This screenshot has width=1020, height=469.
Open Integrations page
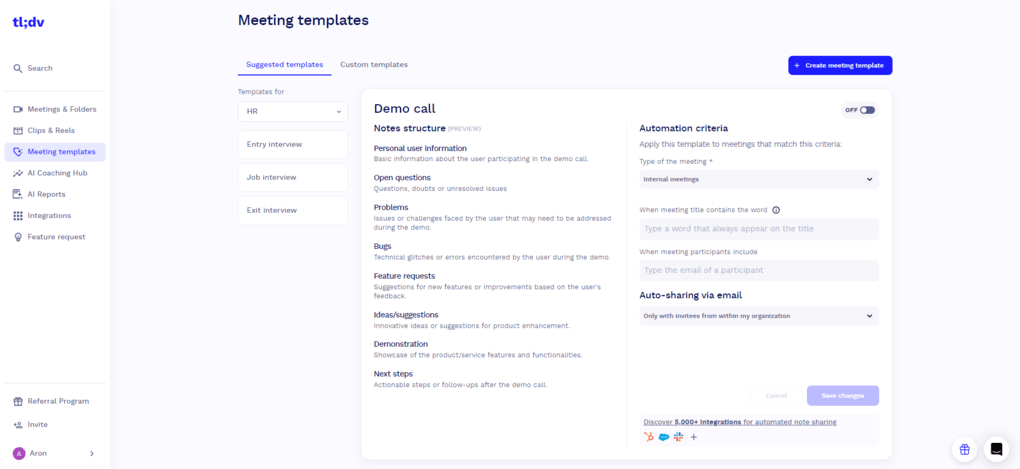click(x=55, y=216)
